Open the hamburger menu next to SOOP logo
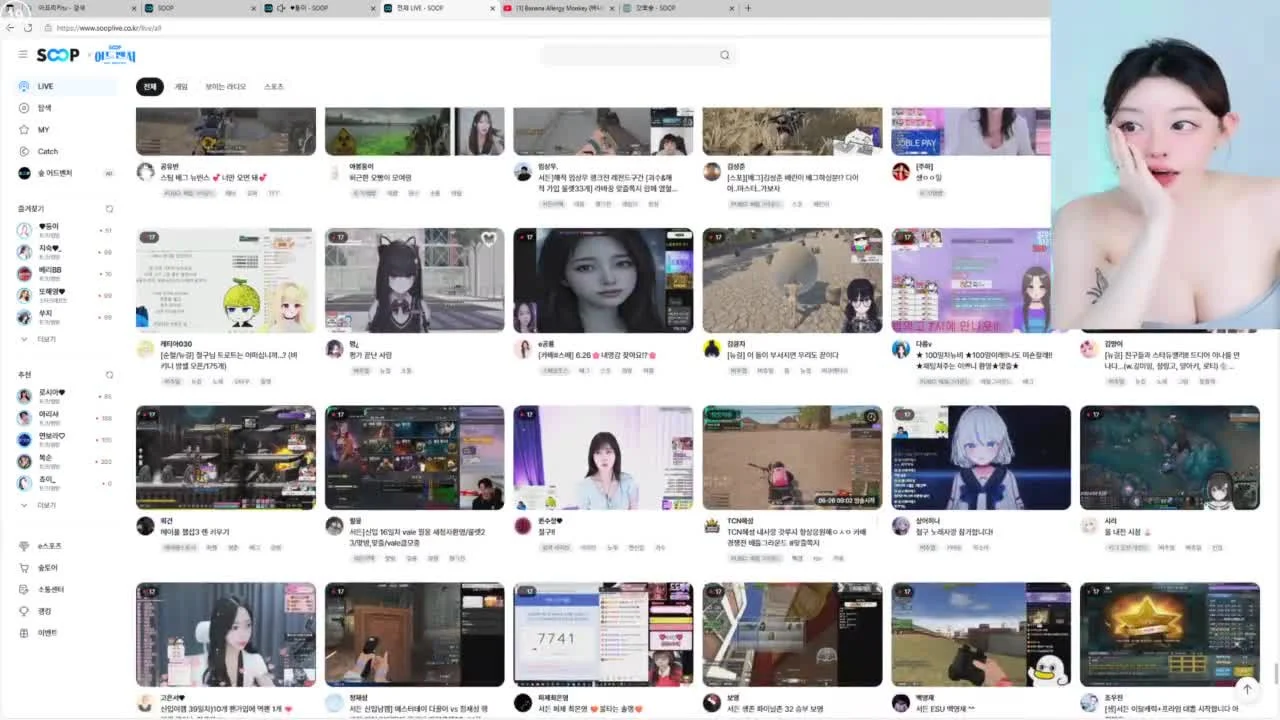 point(23,54)
